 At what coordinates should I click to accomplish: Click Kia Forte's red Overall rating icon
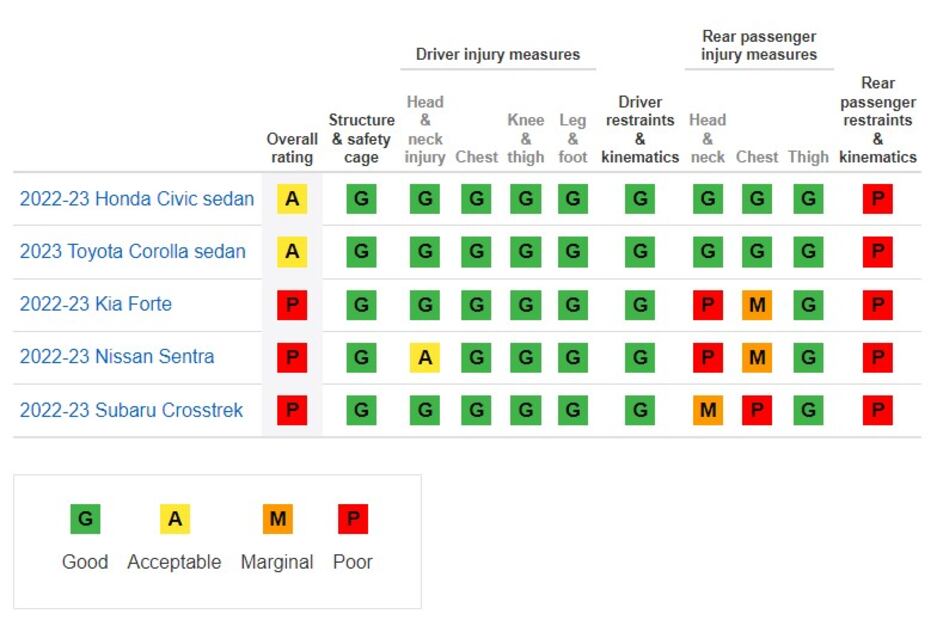click(x=292, y=305)
